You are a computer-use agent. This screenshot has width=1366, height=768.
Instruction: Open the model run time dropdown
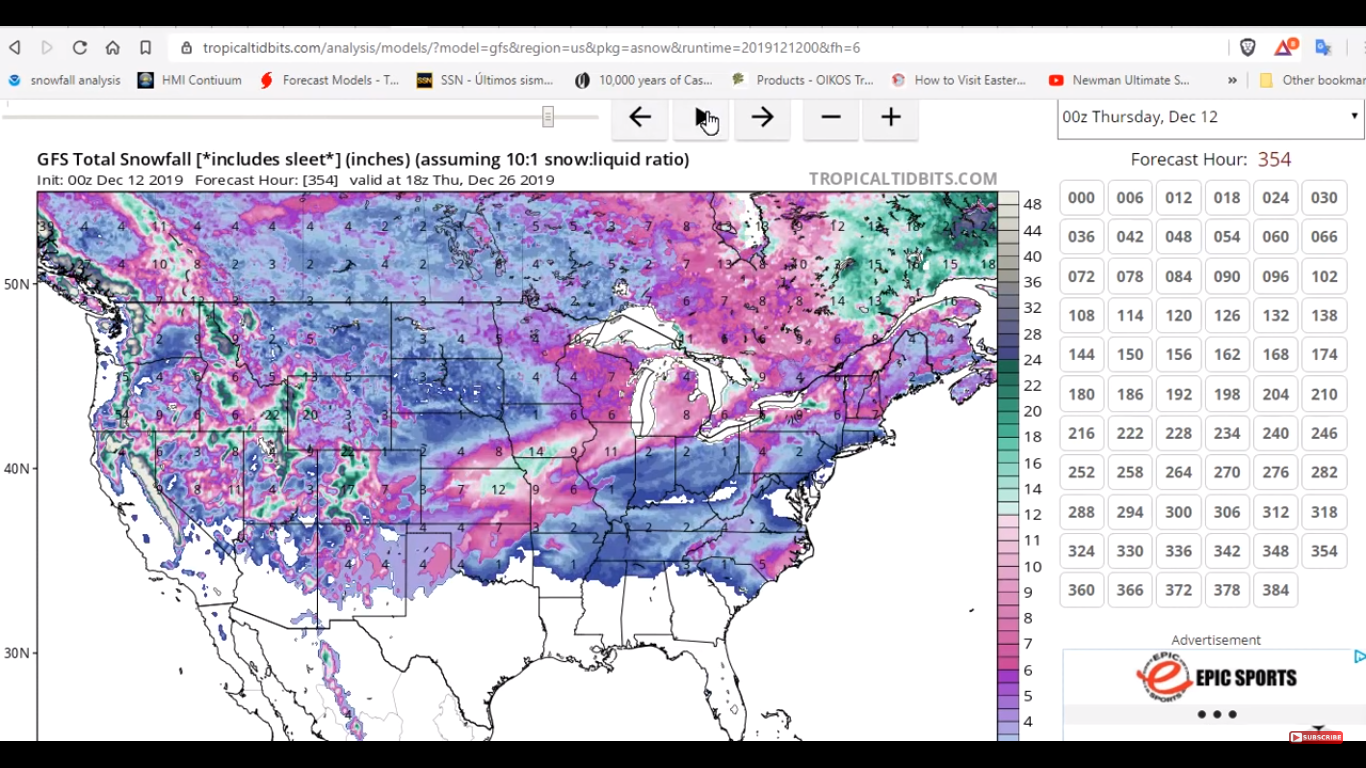(x=1210, y=117)
